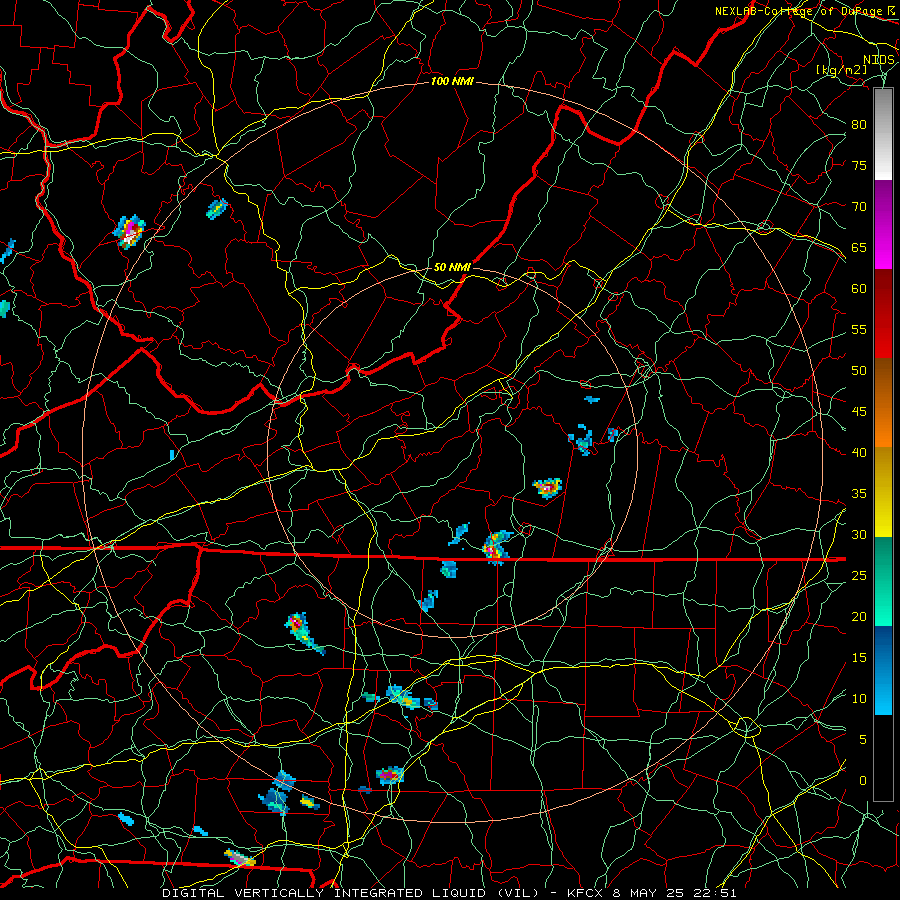This screenshot has width=900, height=900.
Task: Select the 30 value on the VIL scale
Action: click(x=859, y=535)
